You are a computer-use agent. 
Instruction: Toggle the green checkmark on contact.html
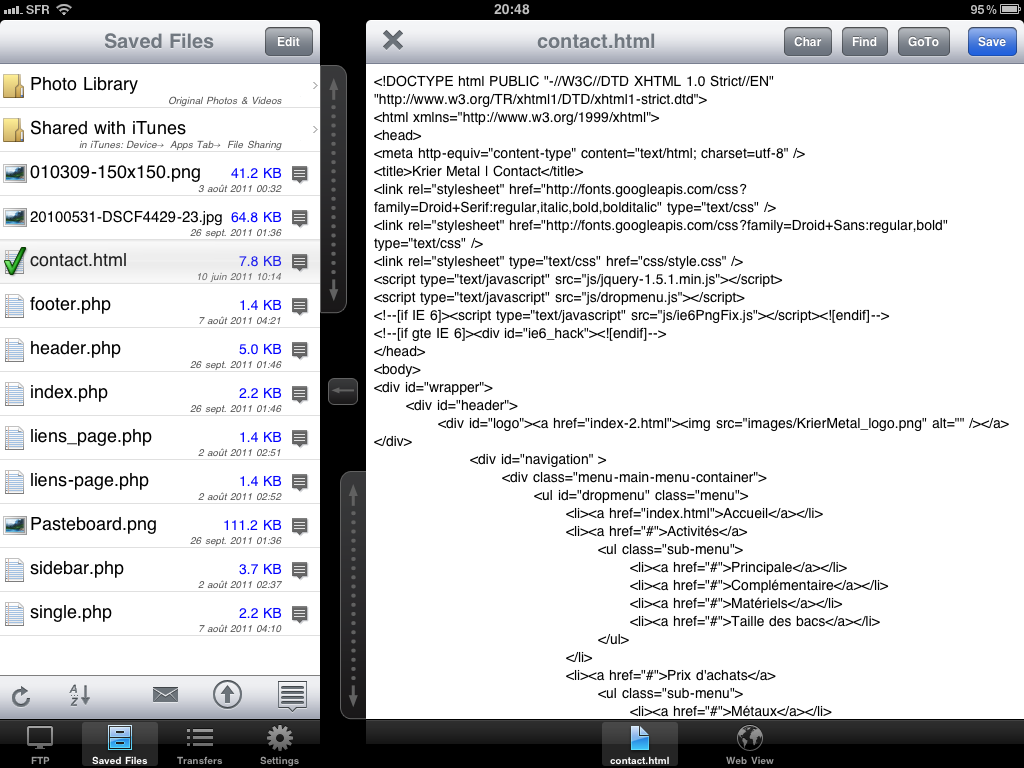[x=14, y=262]
